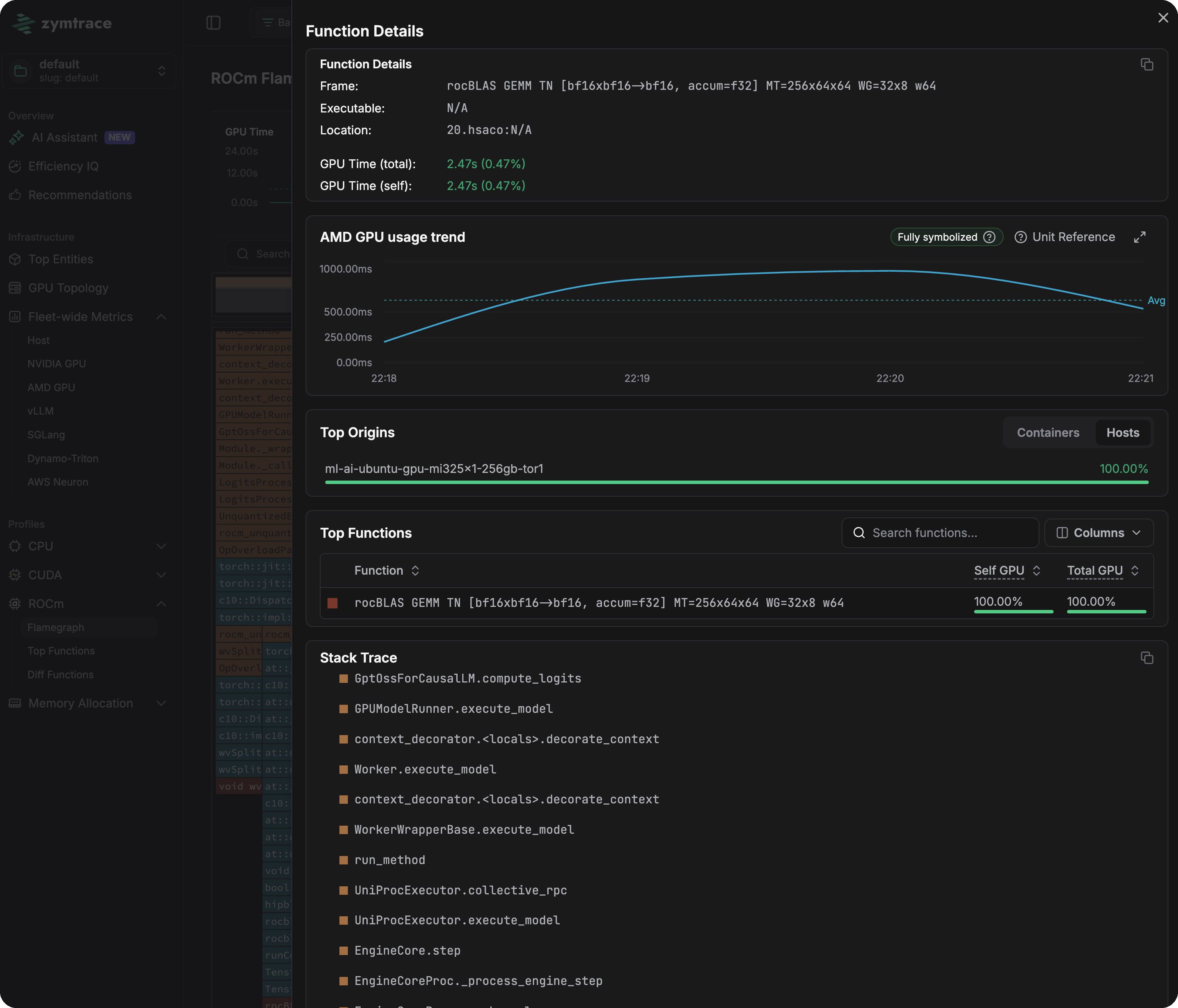Viewport: 1178px width, 1008px height.
Task: Open Efficiency IQ page
Action: [x=63, y=166]
